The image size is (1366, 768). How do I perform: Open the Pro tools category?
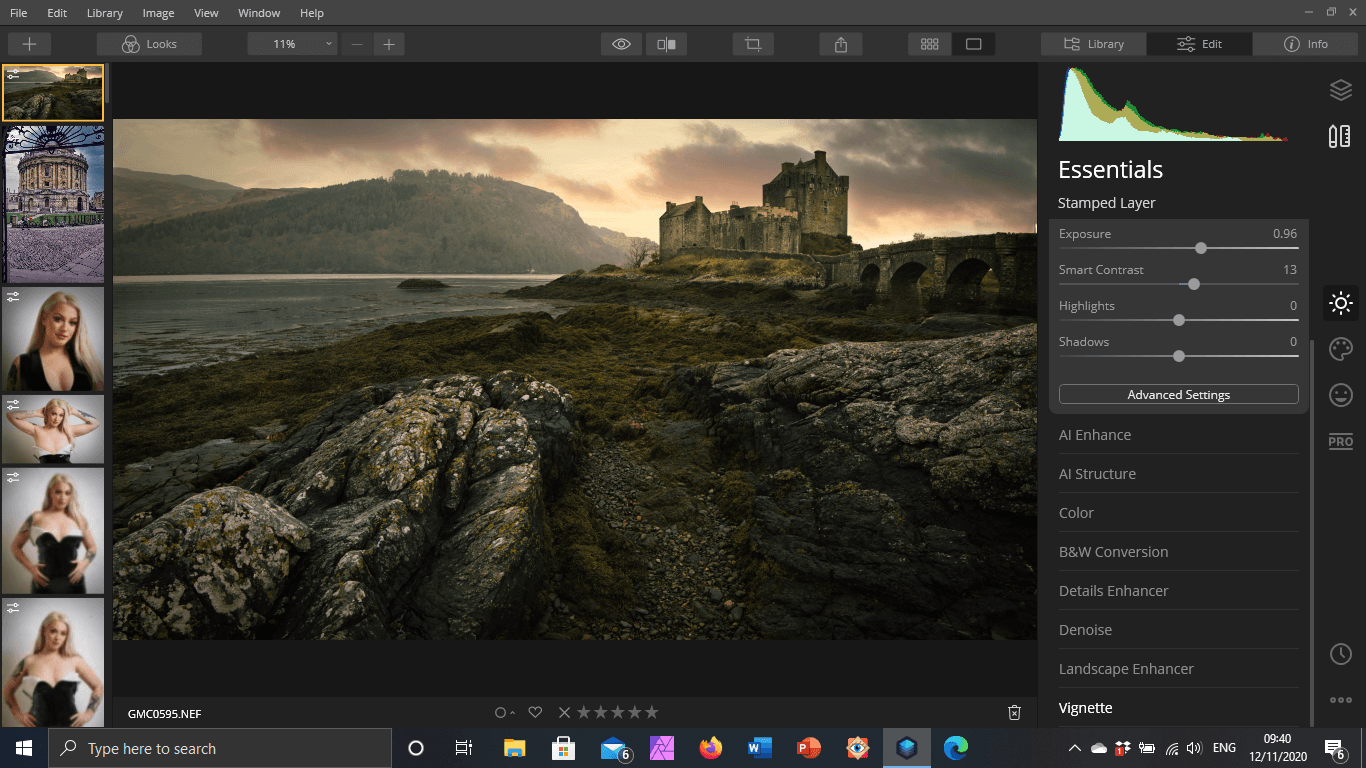[1340, 442]
